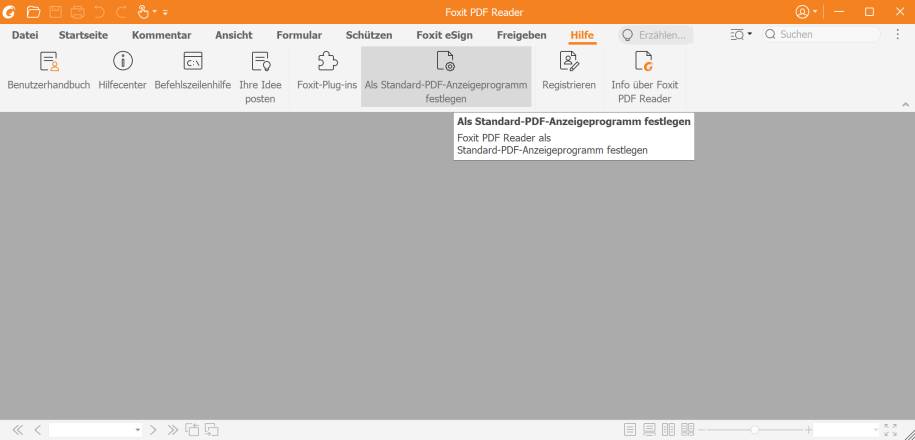Select single page view mode

pos(630,430)
